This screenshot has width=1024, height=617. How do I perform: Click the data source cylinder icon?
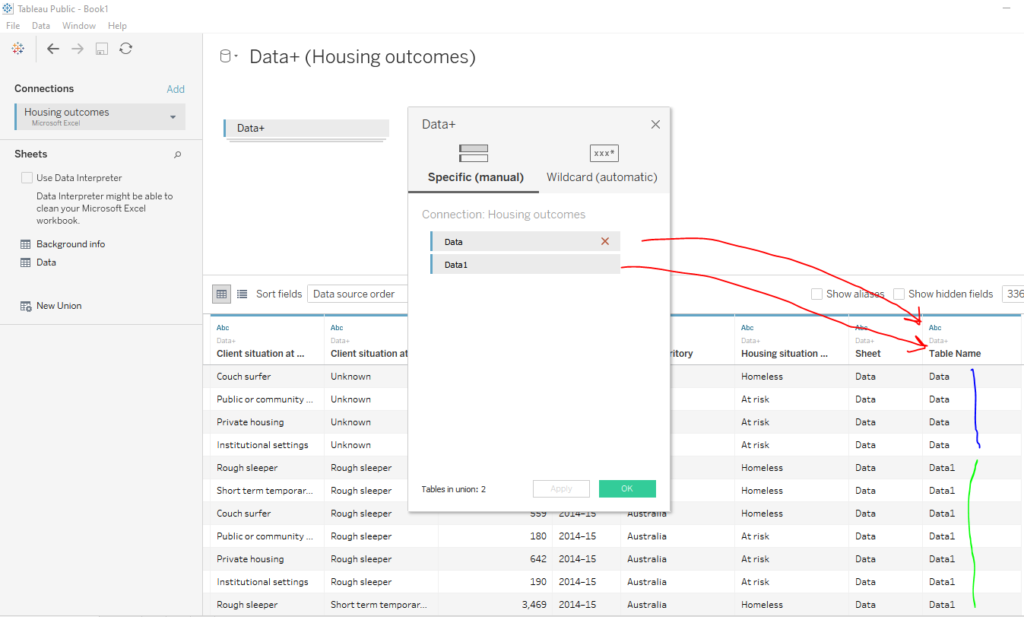pyautogui.click(x=225, y=56)
